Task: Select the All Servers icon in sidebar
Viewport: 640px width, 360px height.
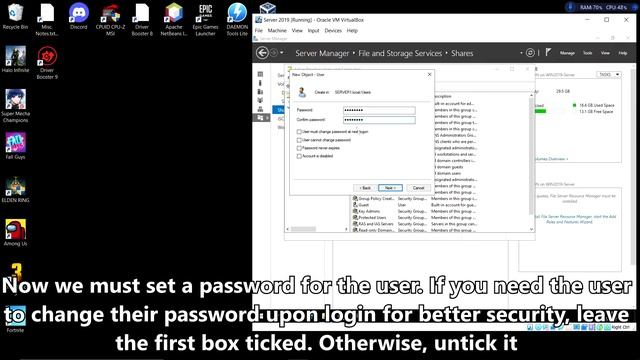Action: [x=260, y=91]
